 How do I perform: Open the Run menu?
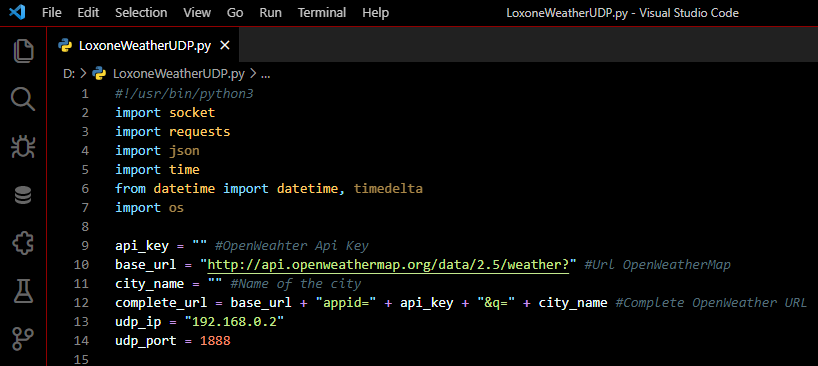coord(271,13)
